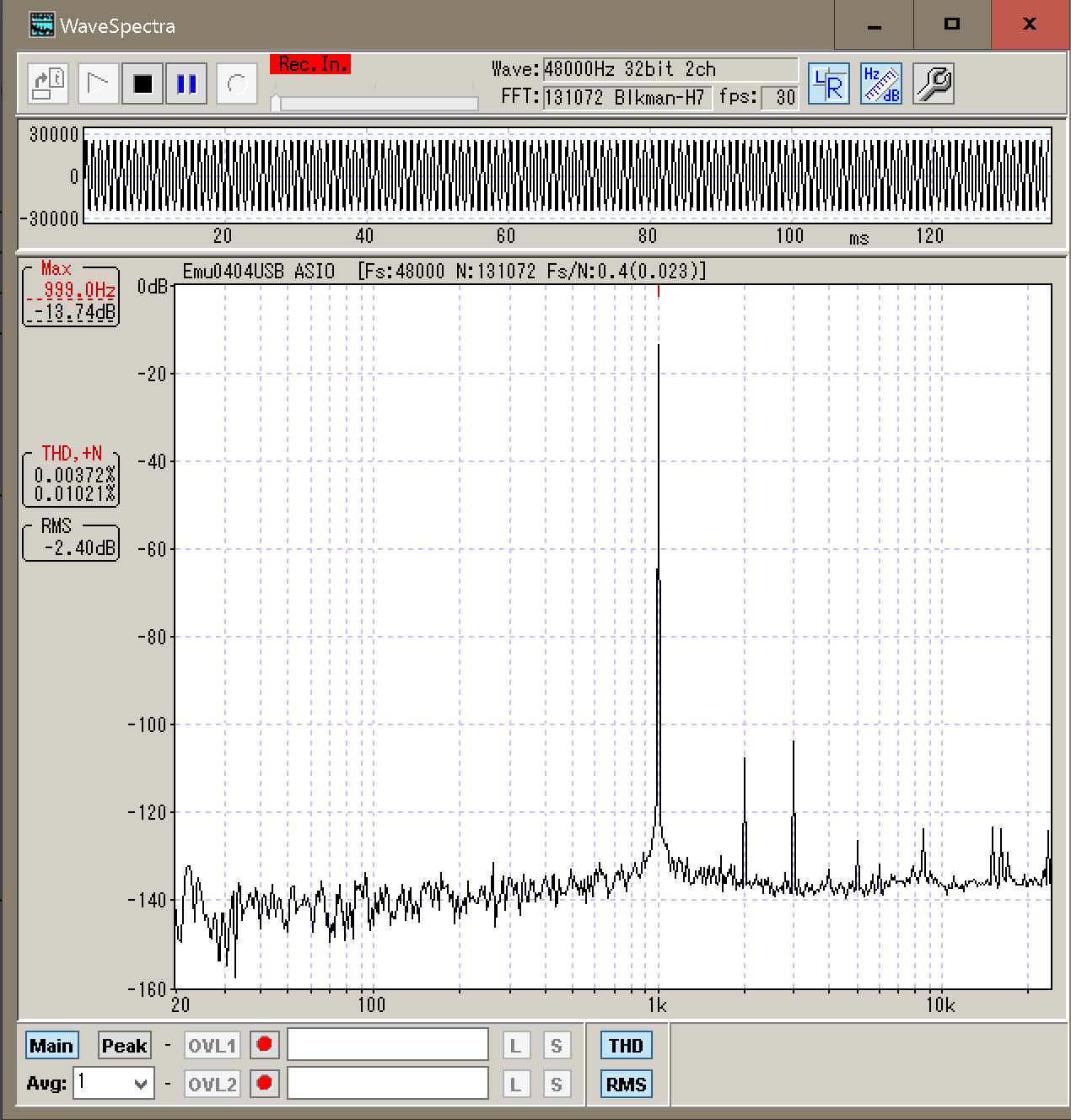Toggle the RMS display button
The height and width of the screenshot is (1120, 1071).
point(626,1085)
